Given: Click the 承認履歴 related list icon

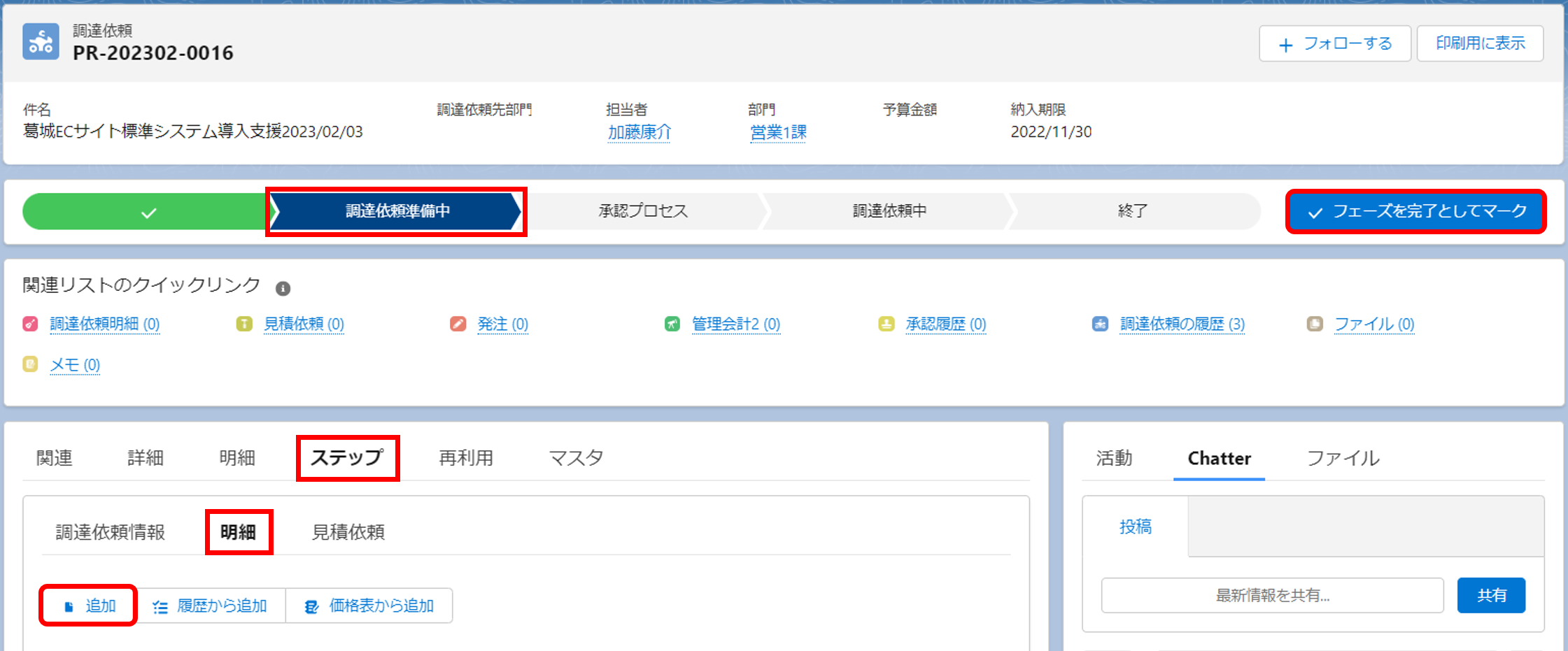Looking at the screenshot, I should 887,324.
